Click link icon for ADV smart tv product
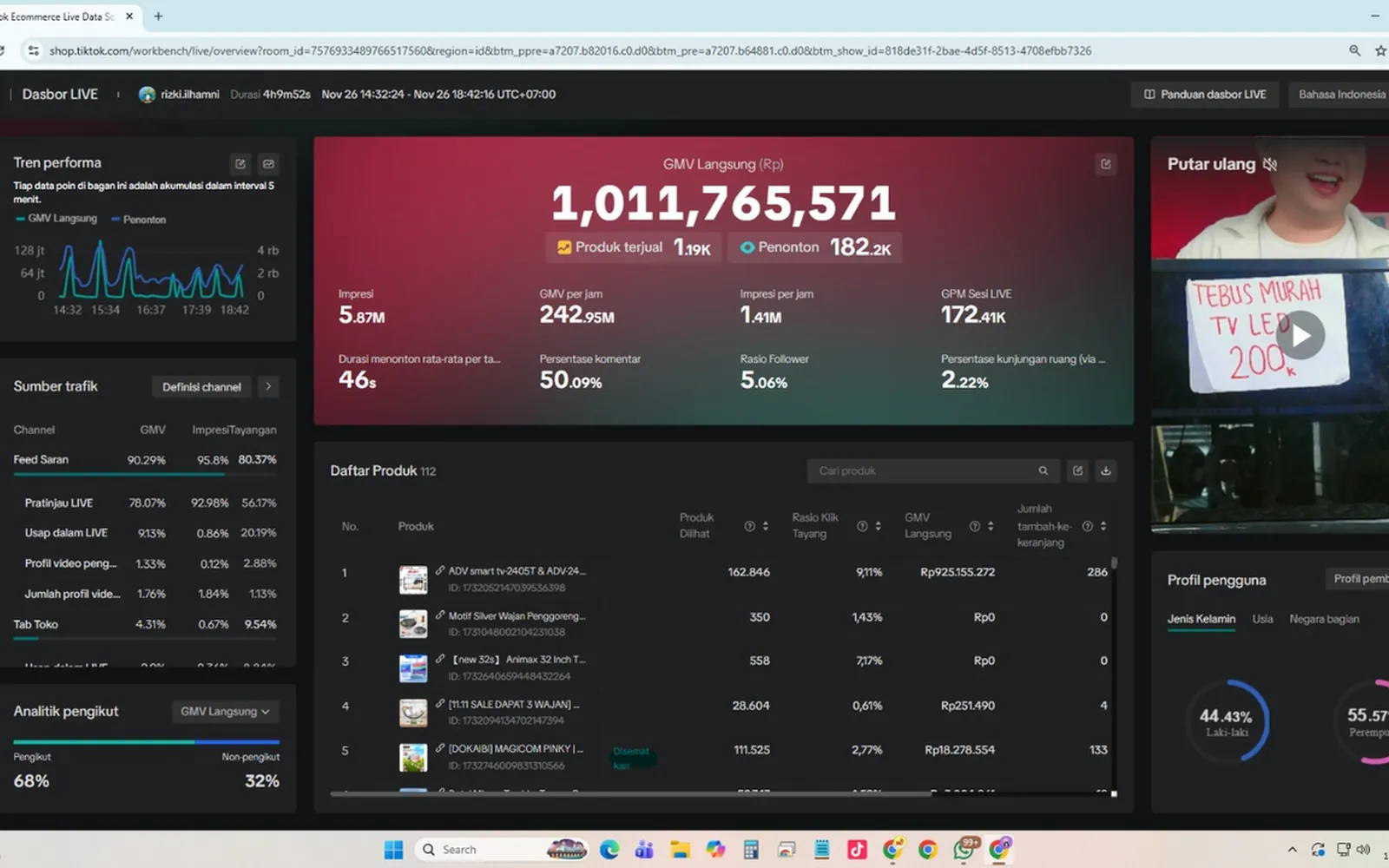1389x868 pixels. 440,570
